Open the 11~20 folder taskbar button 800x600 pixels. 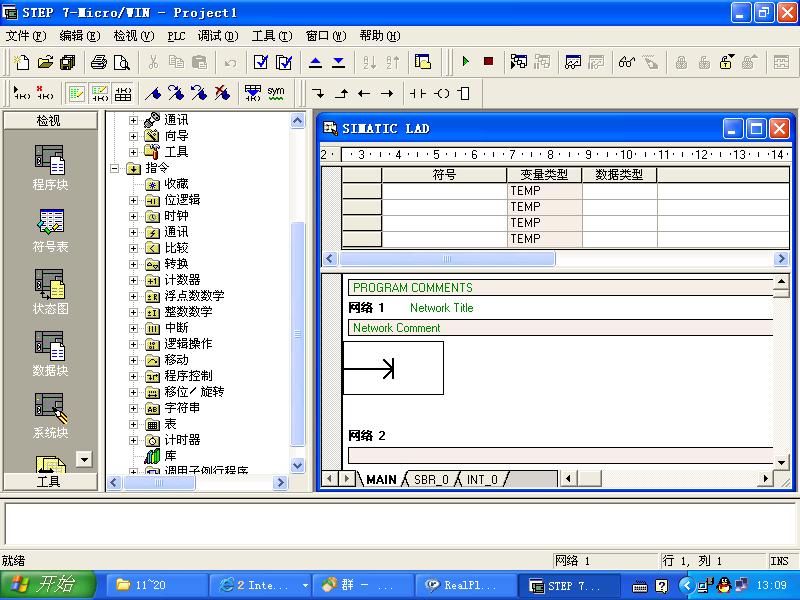tap(157, 585)
